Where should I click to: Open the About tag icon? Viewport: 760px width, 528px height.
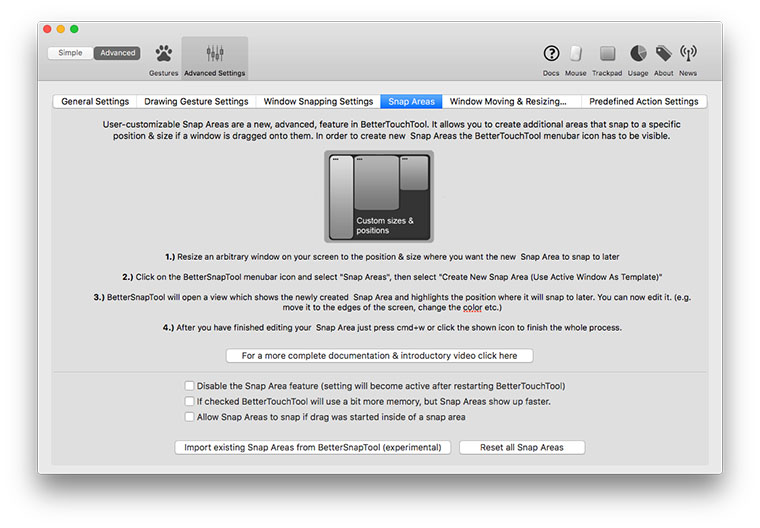[663, 53]
